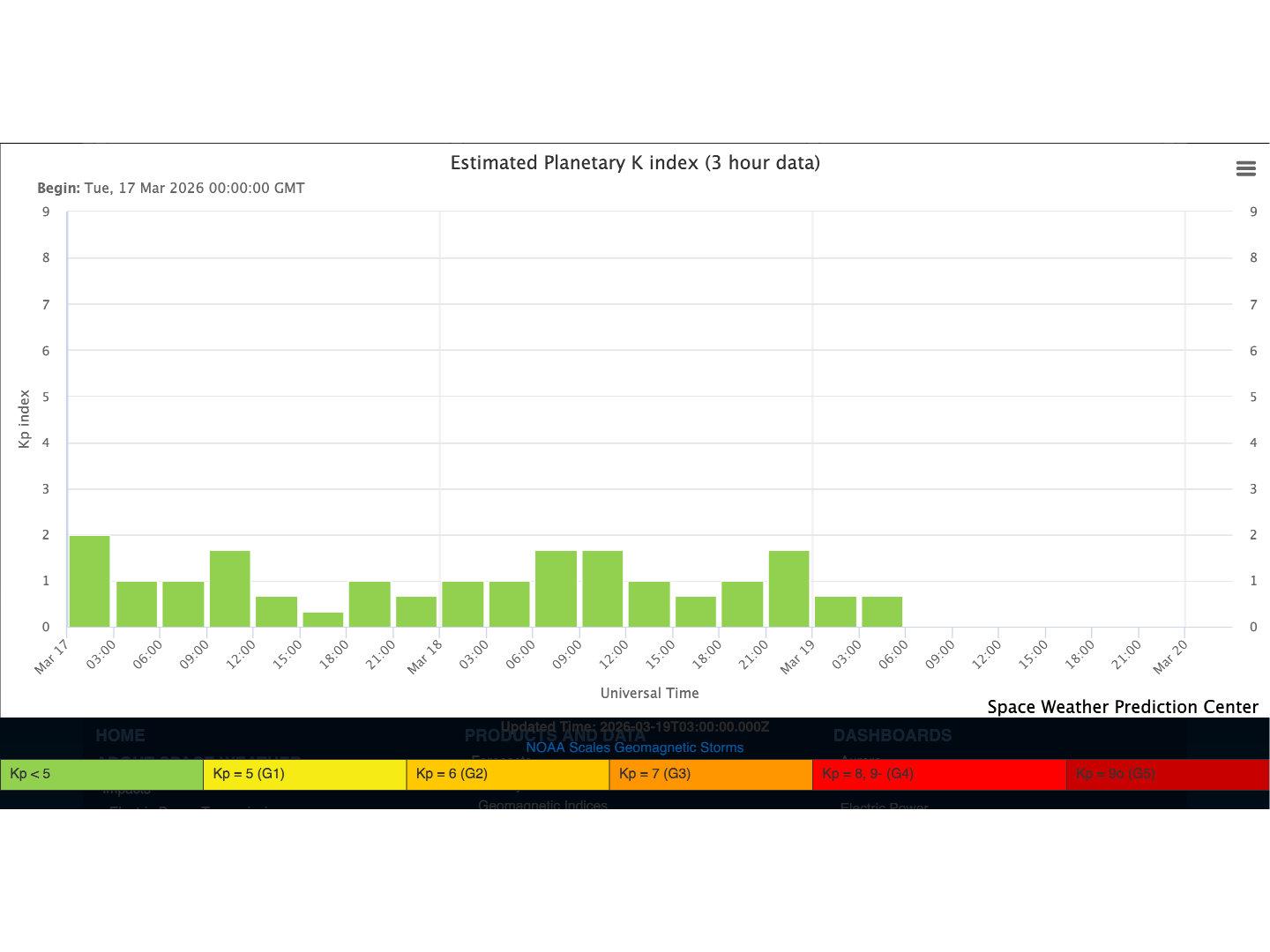The height and width of the screenshot is (952, 1270).
Task: Click the NOAA Scales Geomagnetic Storms link
Action: [x=634, y=747]
